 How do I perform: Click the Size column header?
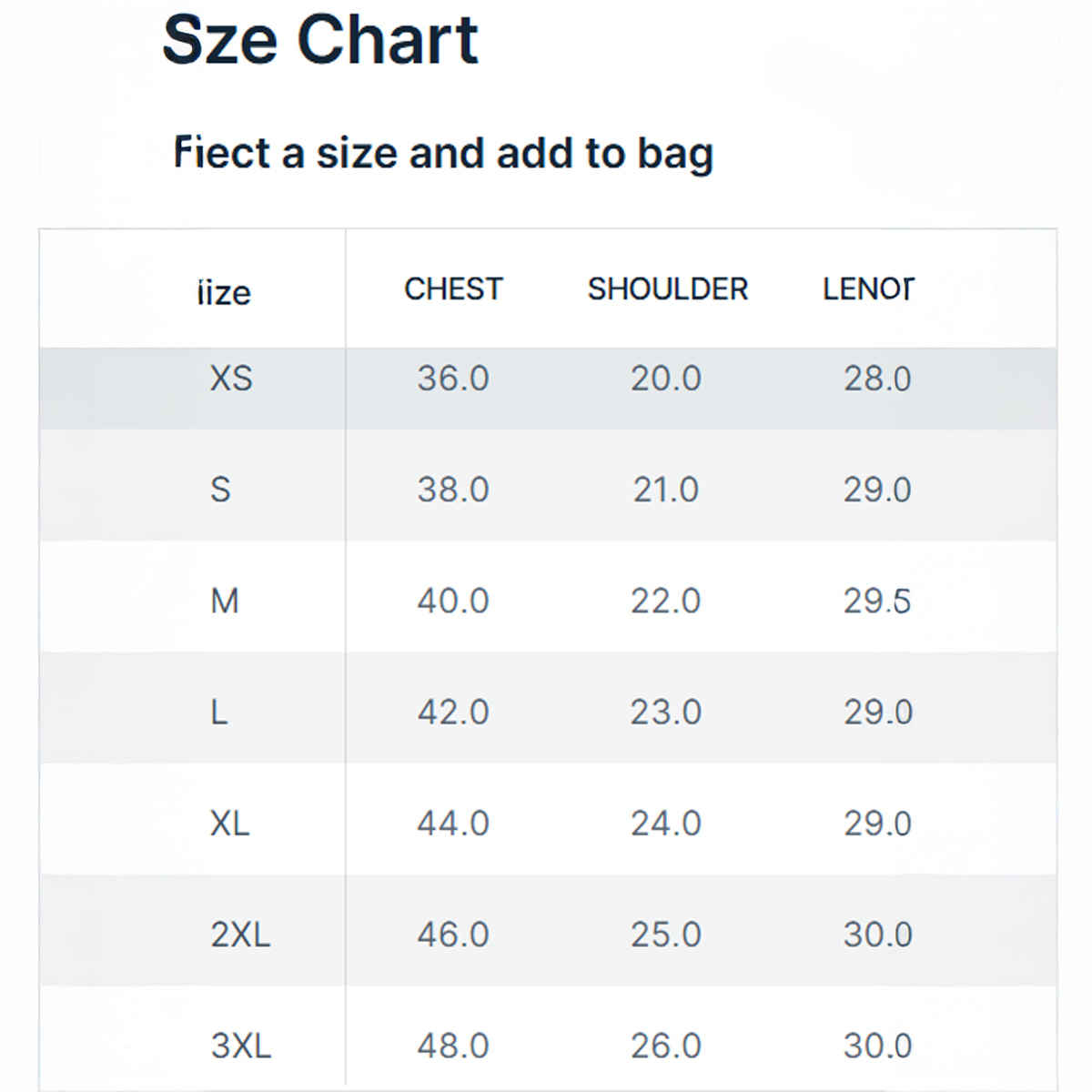pos(224,293)
